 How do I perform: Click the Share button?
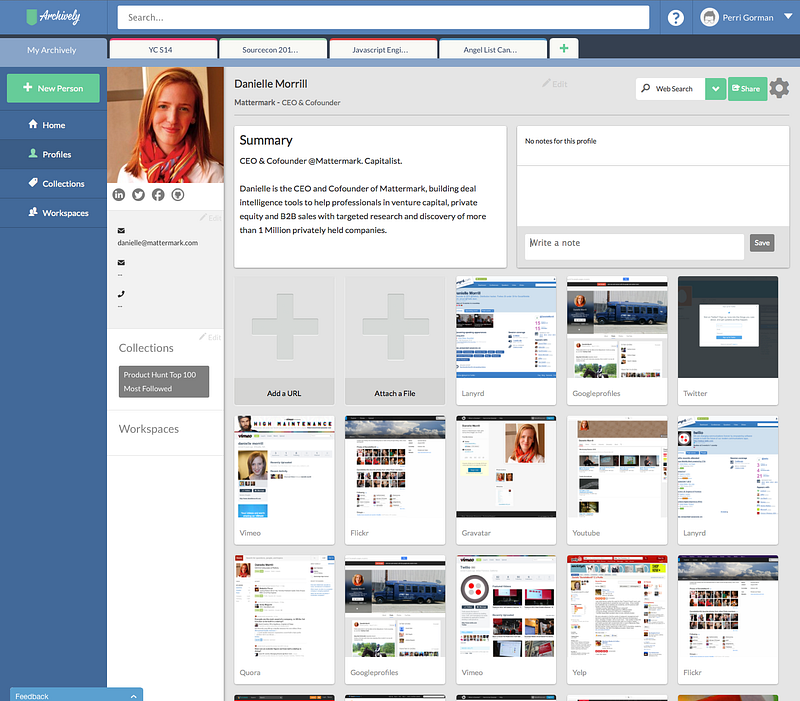747,89
